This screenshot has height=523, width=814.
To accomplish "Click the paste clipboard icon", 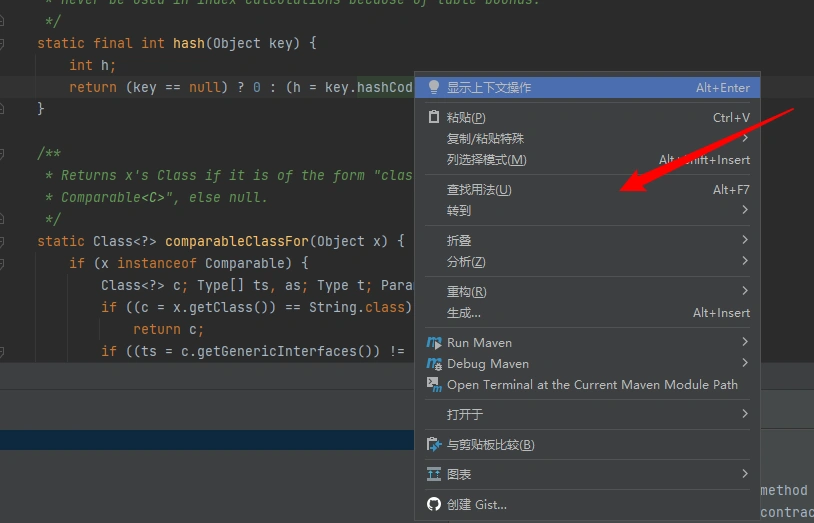I will click(x=434, y=117).
